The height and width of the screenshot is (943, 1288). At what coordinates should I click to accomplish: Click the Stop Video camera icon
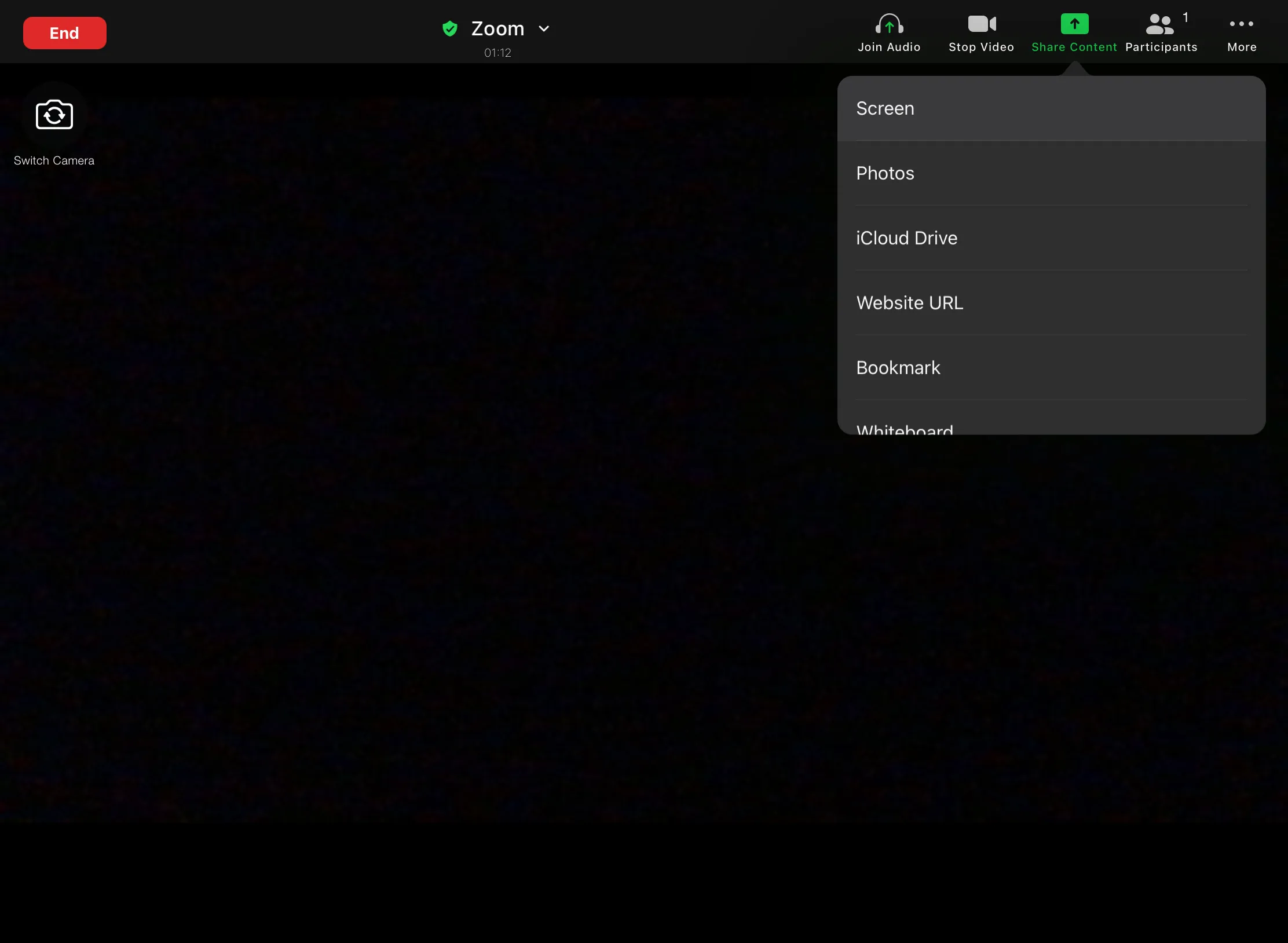[982, 24]
